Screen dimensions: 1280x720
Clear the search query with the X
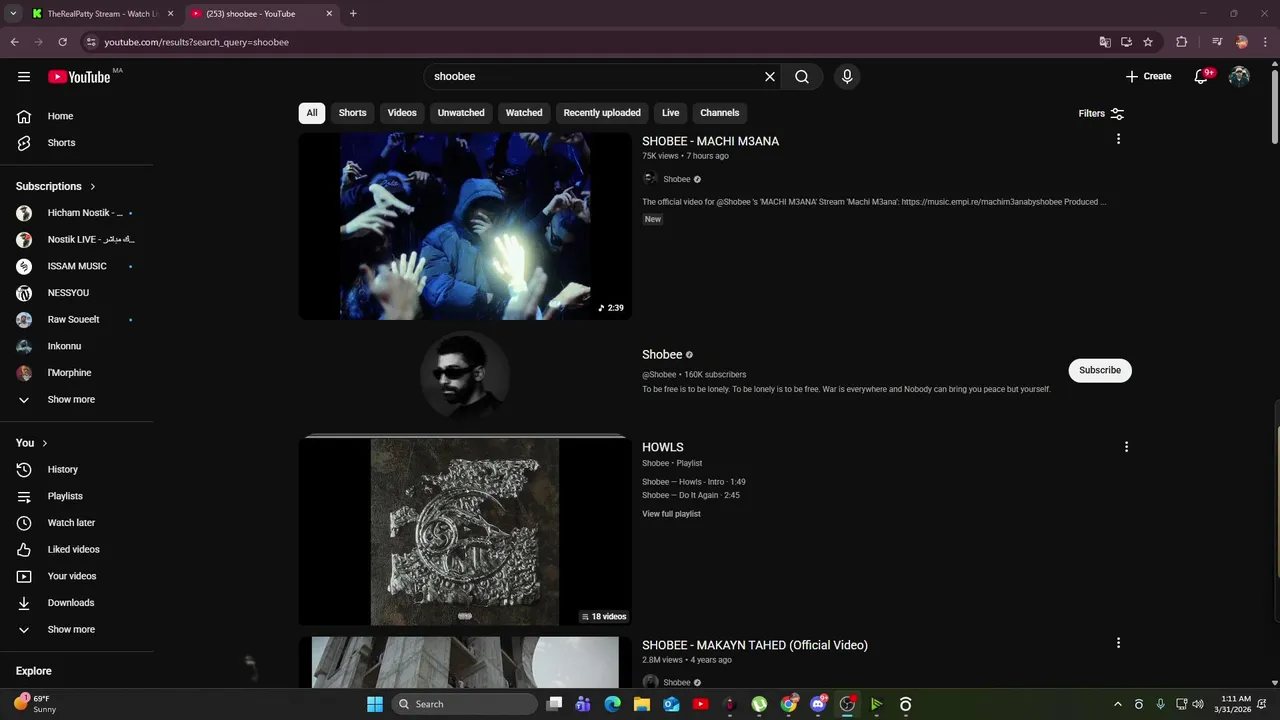click(x=770, y=76)
